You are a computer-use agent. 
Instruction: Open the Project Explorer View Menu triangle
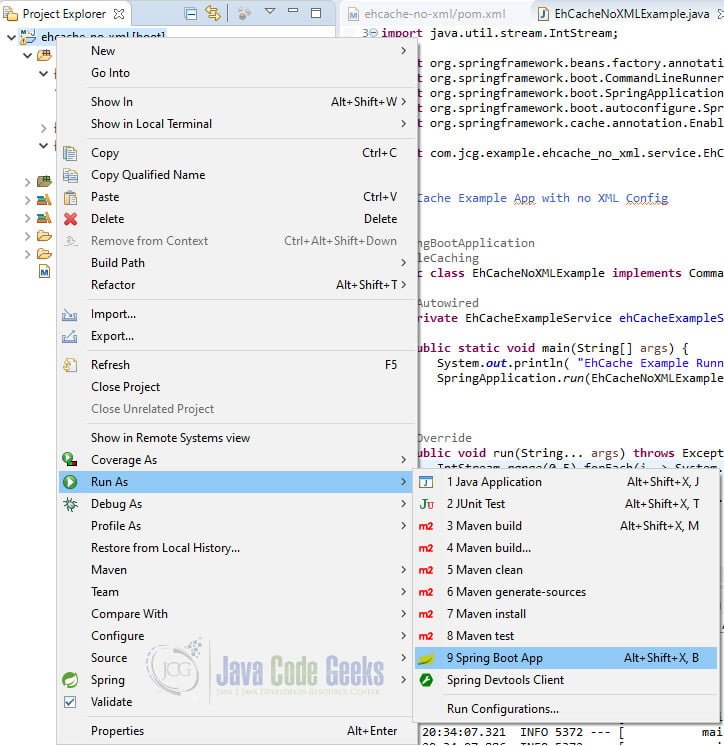[x=270, y=11]
